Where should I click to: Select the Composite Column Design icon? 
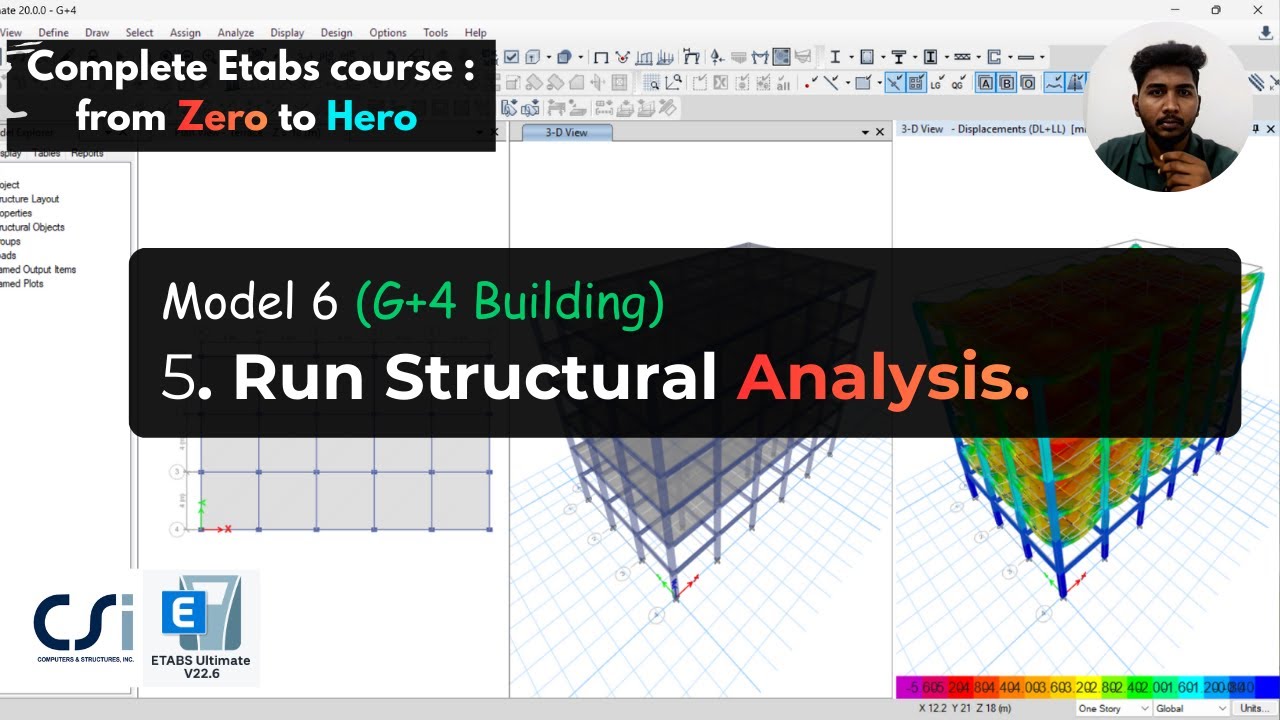930,57
